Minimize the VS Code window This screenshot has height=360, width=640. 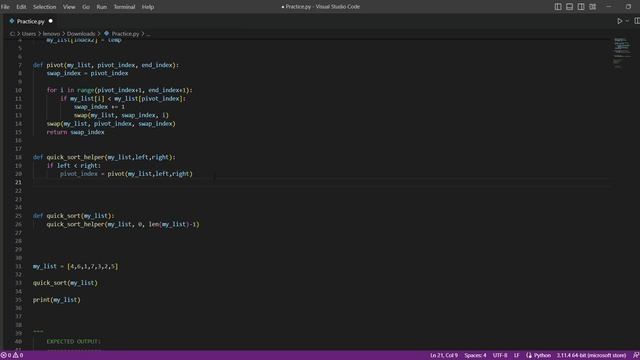click(609, 7)
